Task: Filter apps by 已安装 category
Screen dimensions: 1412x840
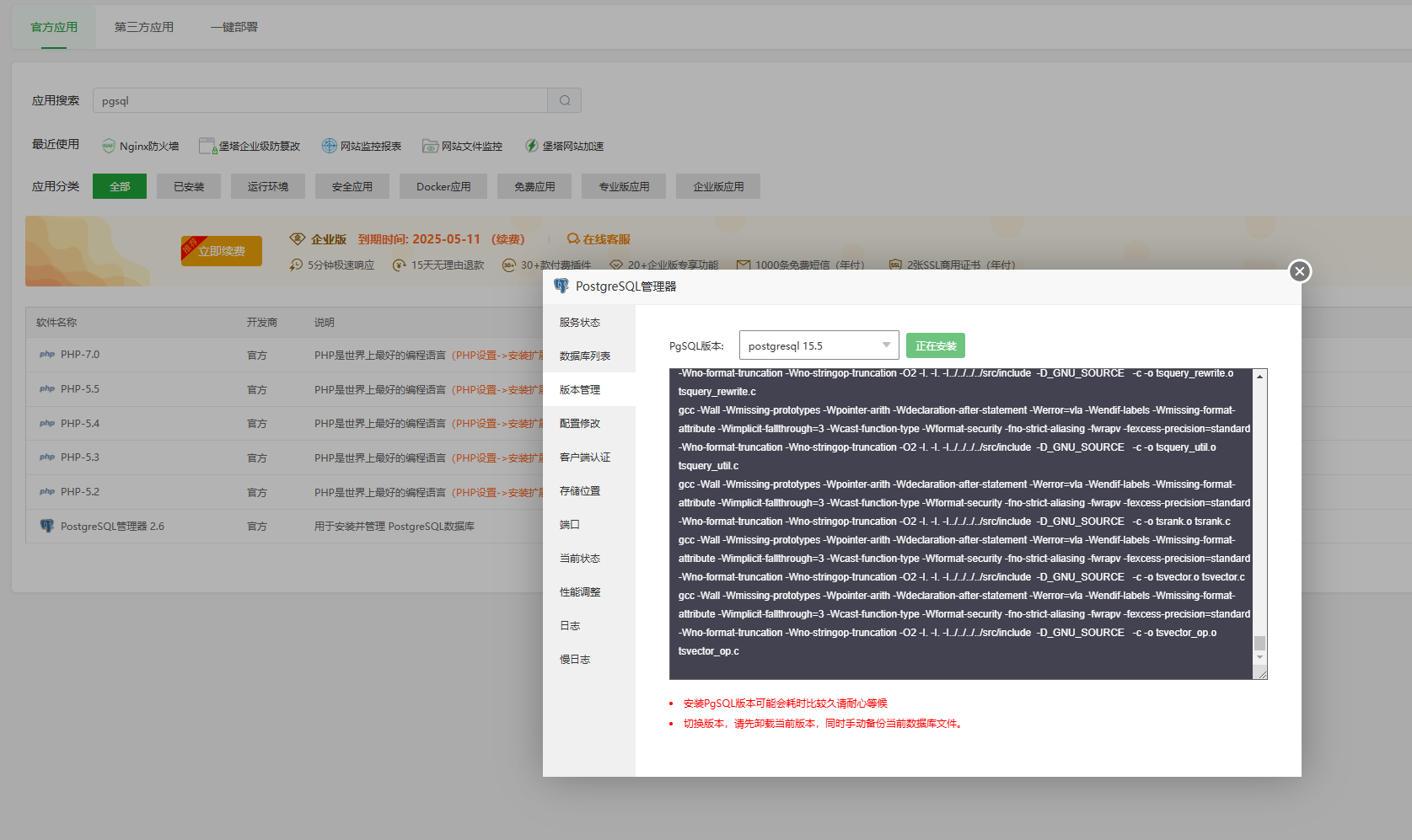Action: pos(189,186)
